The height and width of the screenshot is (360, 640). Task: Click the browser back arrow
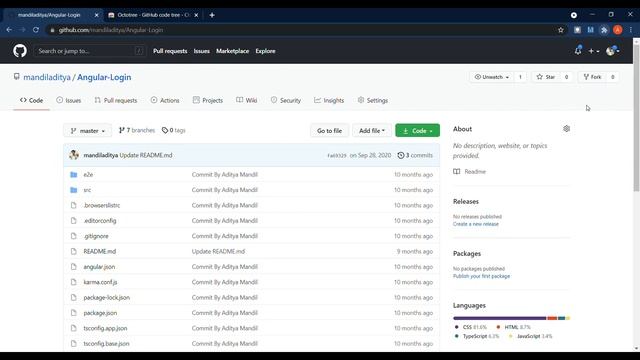pyautogui.click(x=9, y=30)
